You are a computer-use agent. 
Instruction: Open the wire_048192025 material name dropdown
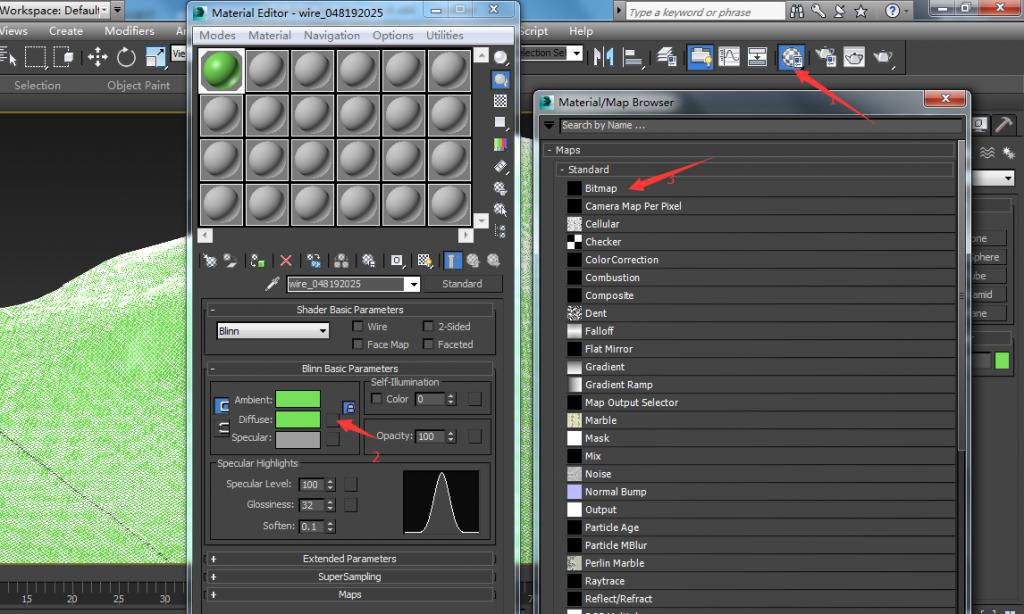[x=414, y=284]
